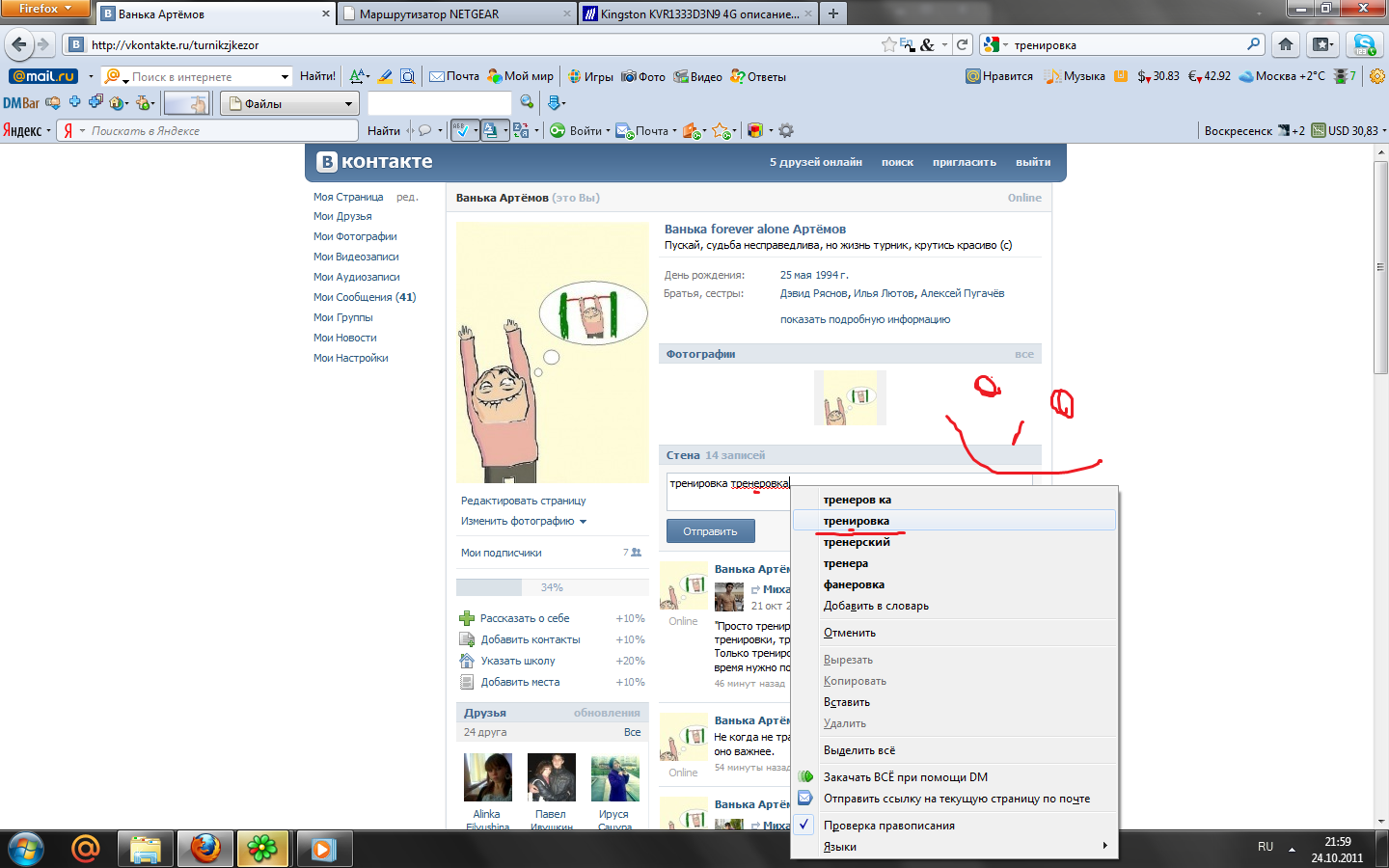Screen dimensions: 1389x868
Task: Open Ответы in Mail.ru toolbar
Action: click(758, 76)
